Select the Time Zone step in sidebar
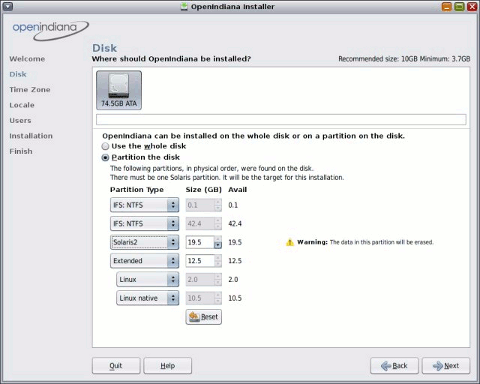Screen dimensions: 480x384 click(x=30, y=90)
